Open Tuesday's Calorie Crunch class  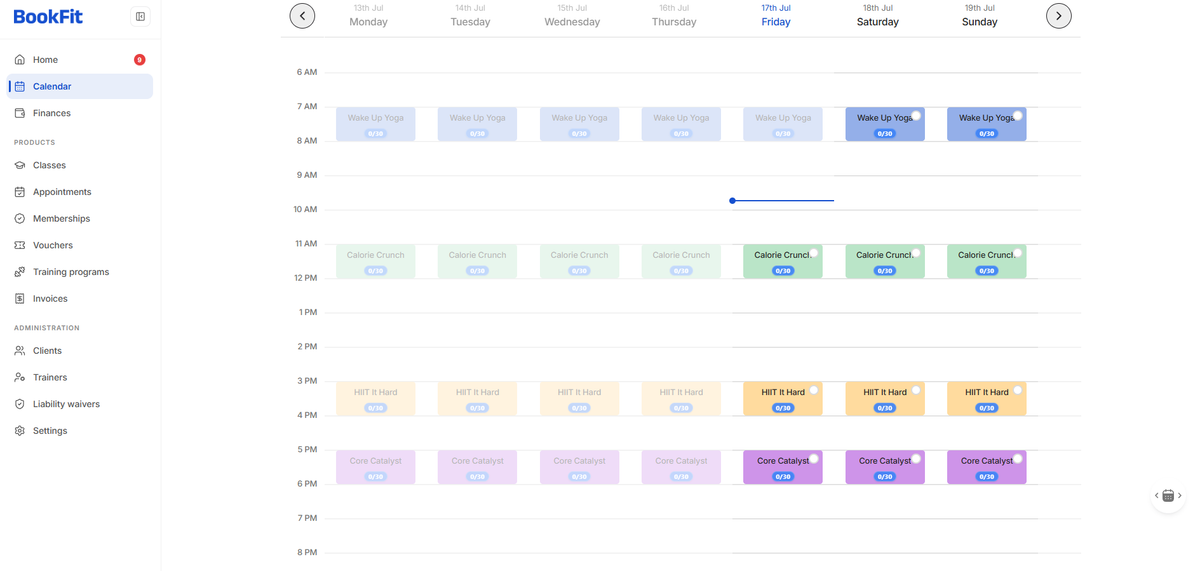coord(478,262)
